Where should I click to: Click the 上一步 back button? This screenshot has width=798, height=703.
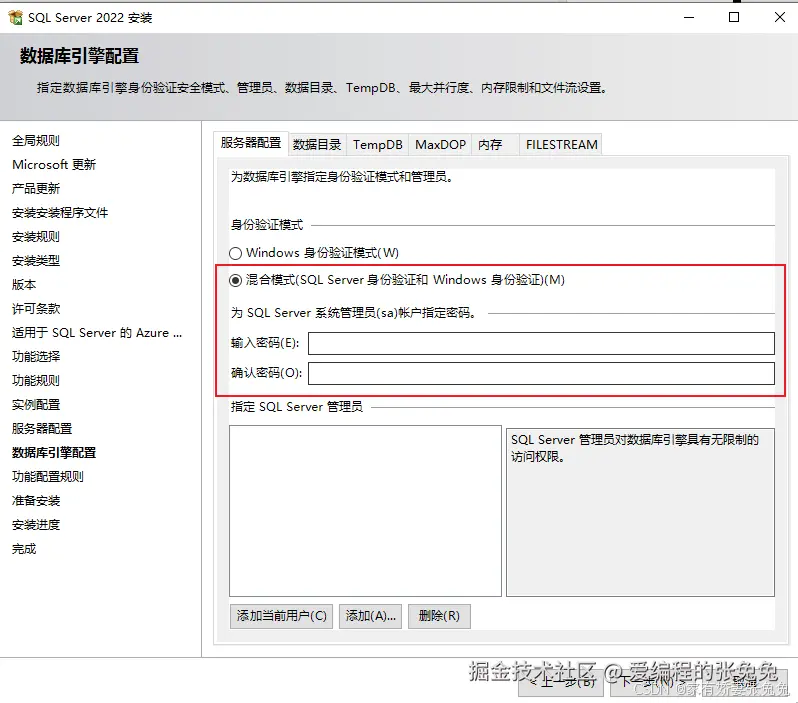[x=561, y=682]
